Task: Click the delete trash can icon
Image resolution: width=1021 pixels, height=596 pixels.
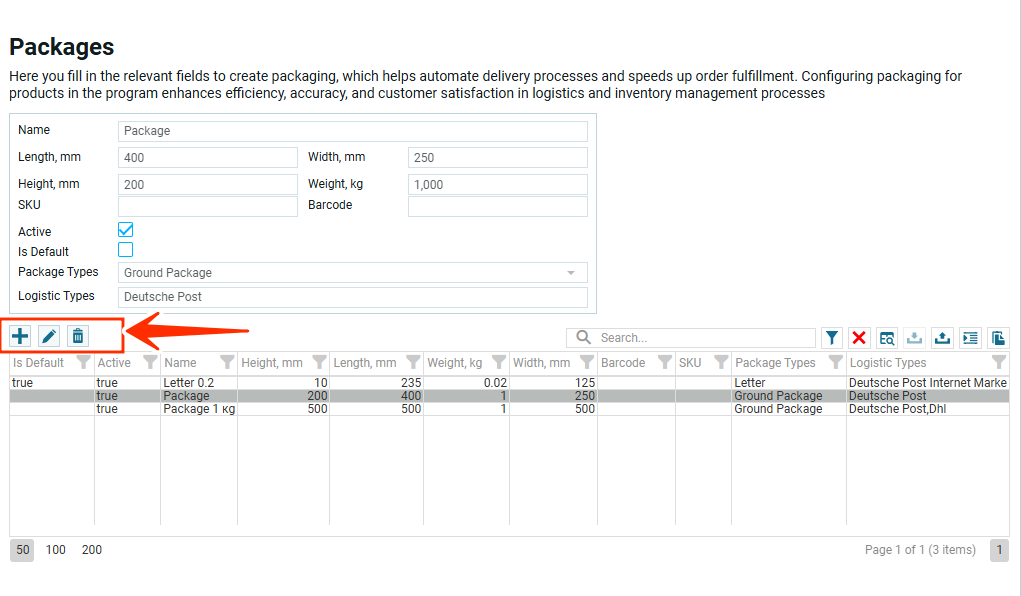Action: (x=78, y=337)
